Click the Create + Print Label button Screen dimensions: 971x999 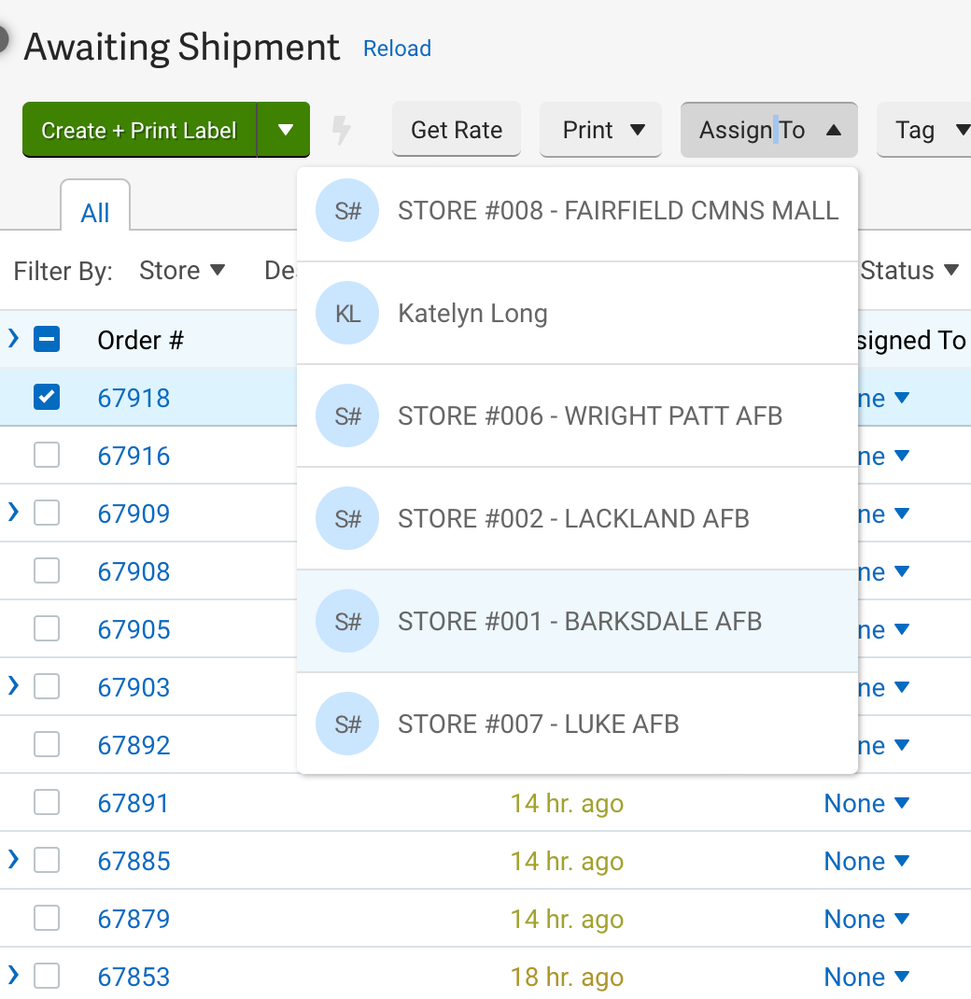pos(139,130)
